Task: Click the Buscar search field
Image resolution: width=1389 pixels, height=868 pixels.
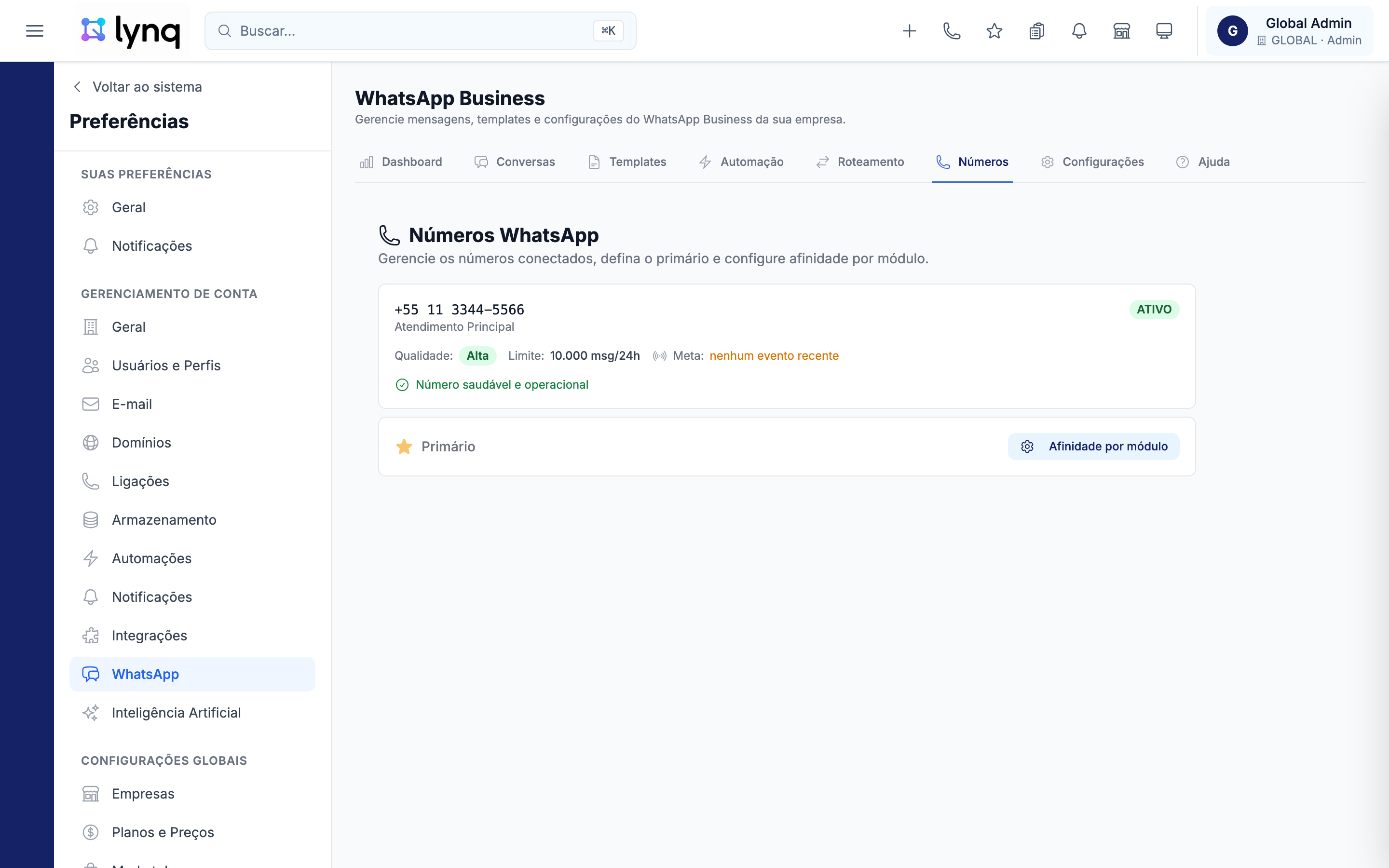Action: click(x=420, y=31)
